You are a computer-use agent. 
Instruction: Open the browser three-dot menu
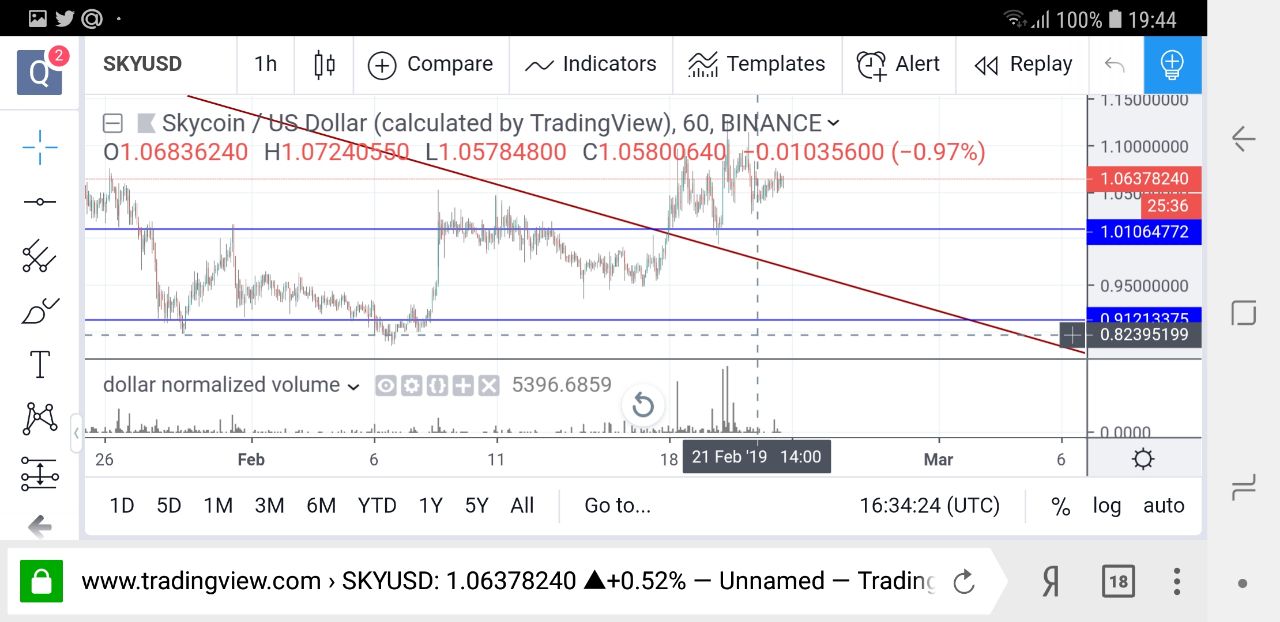(x=1178, y=581)
